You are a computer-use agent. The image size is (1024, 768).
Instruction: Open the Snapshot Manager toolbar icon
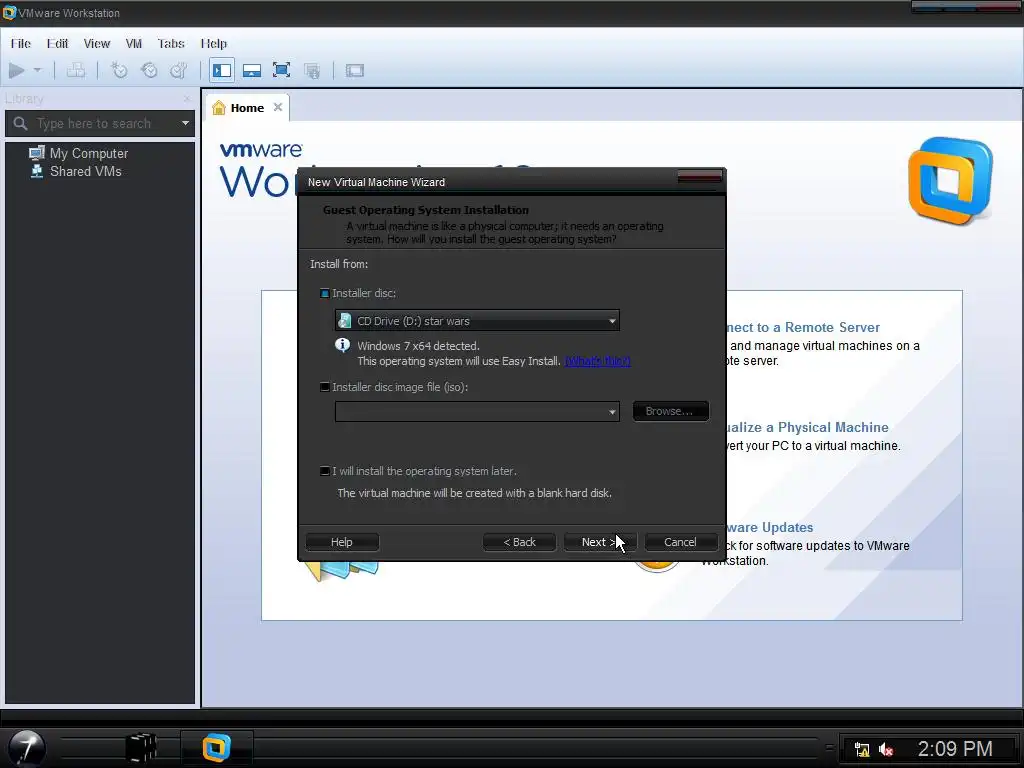[178, 70]
